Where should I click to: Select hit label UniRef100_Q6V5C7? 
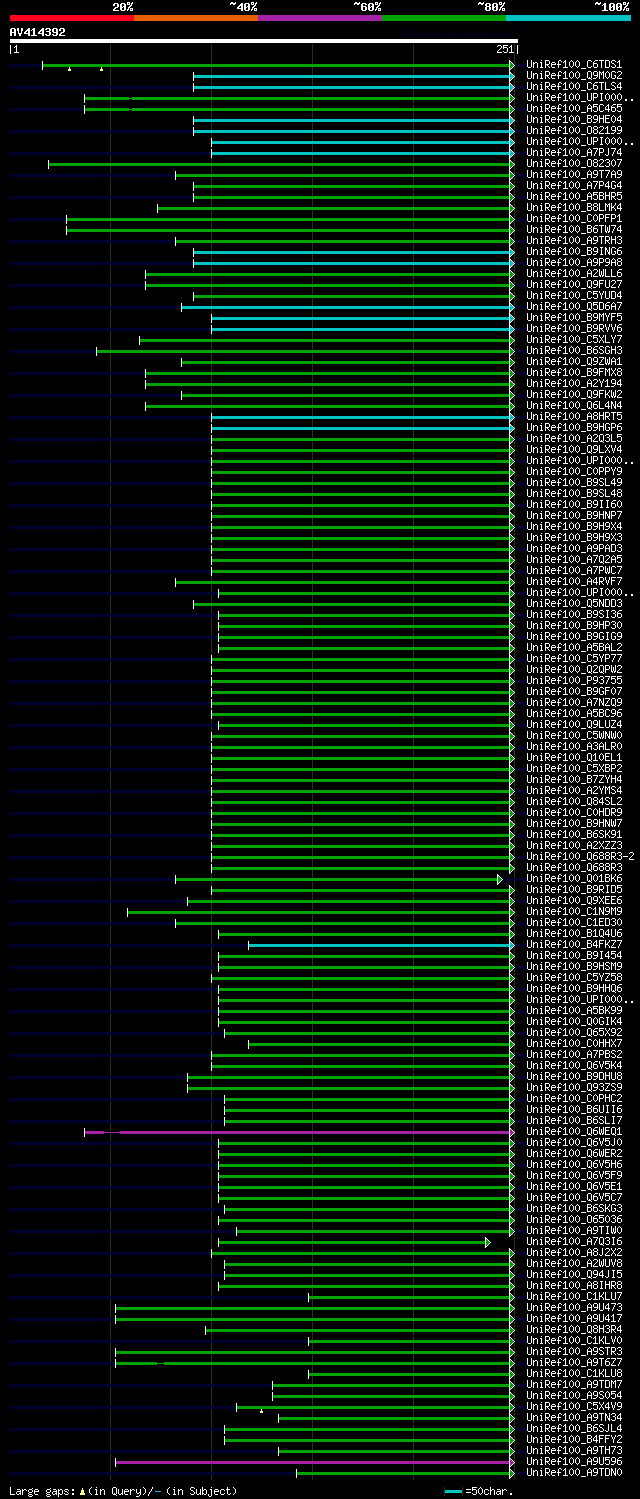[574, 1198]
